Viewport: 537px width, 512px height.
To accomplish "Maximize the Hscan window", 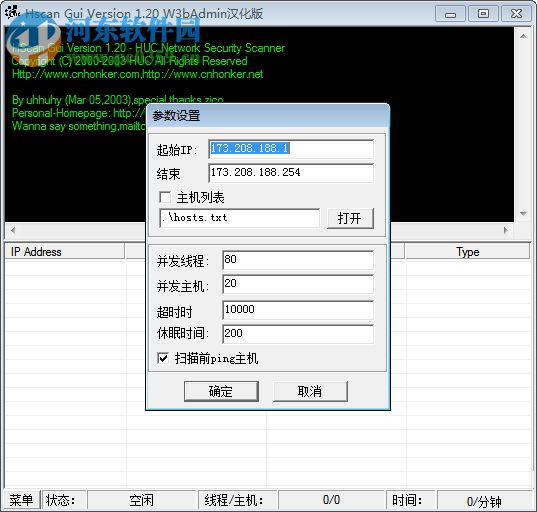I will click(x=483, y=14).
